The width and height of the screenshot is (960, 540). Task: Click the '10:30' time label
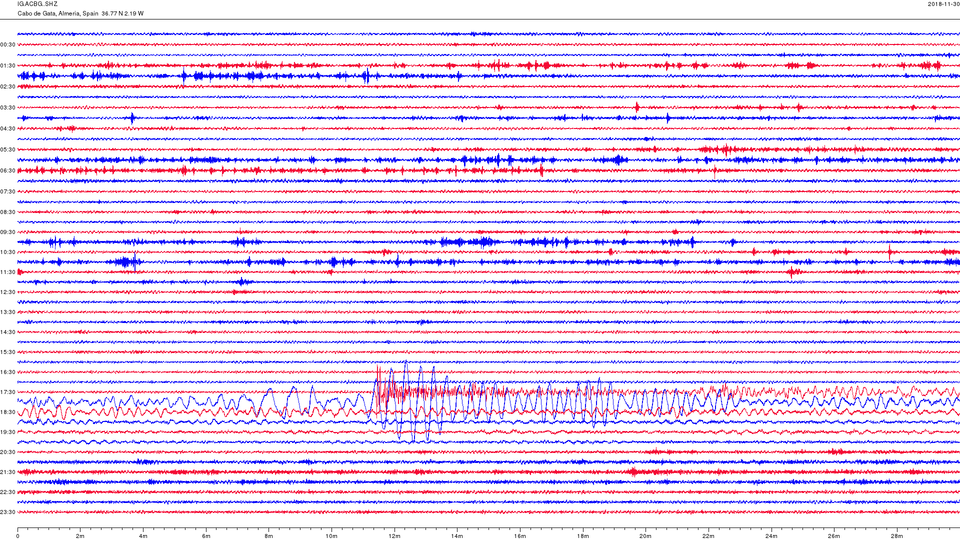coord(8,252)
